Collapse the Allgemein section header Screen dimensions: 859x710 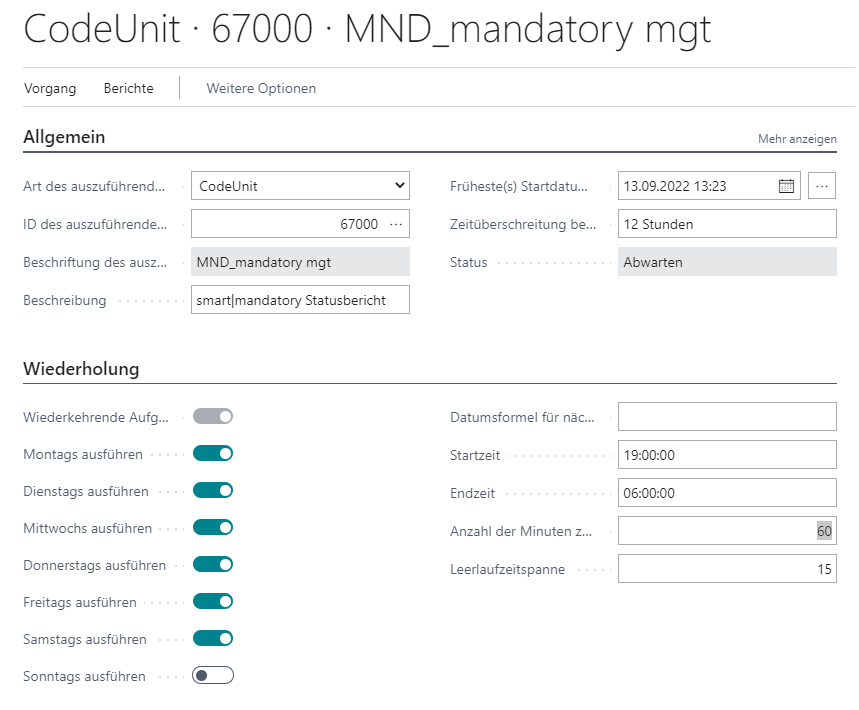pos(64,137)
